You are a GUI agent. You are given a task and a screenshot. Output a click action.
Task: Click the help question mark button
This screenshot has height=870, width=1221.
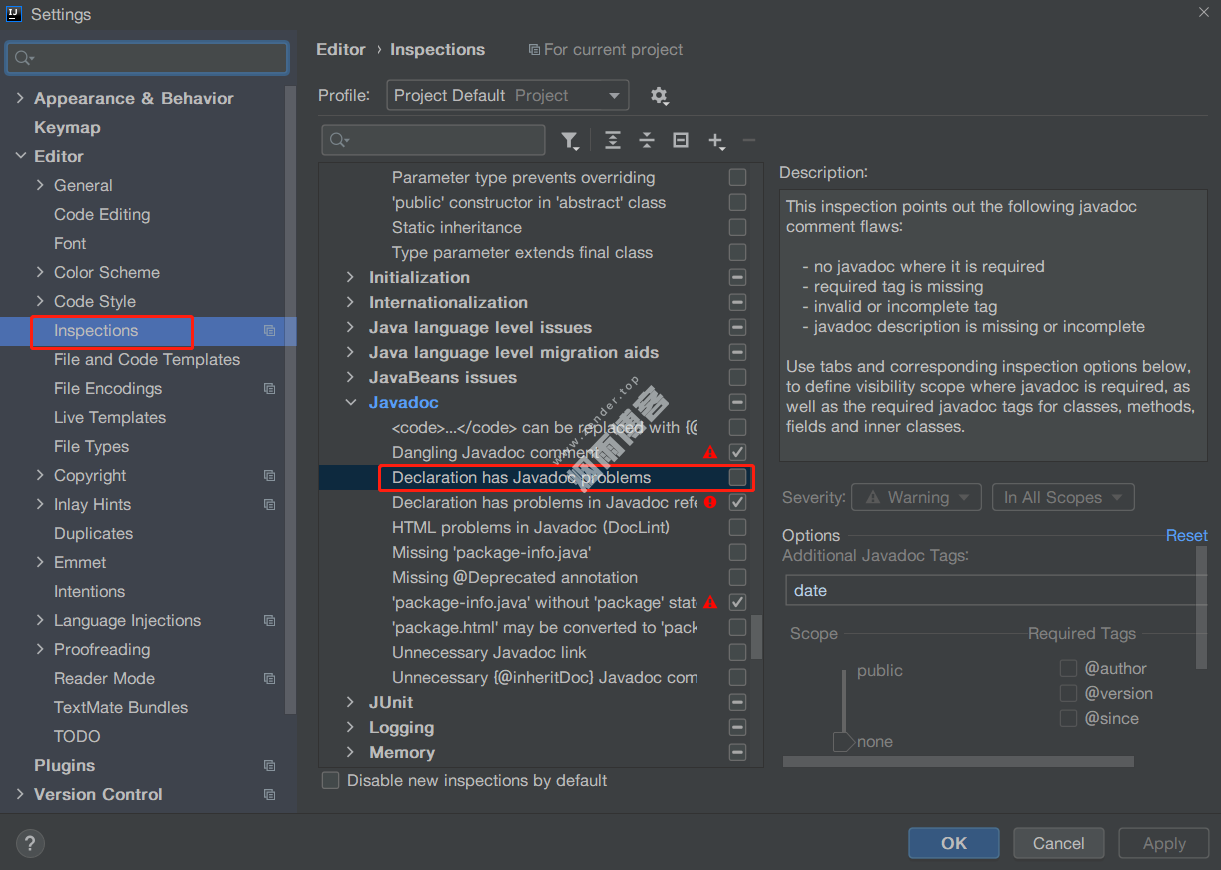coord(30,843)
